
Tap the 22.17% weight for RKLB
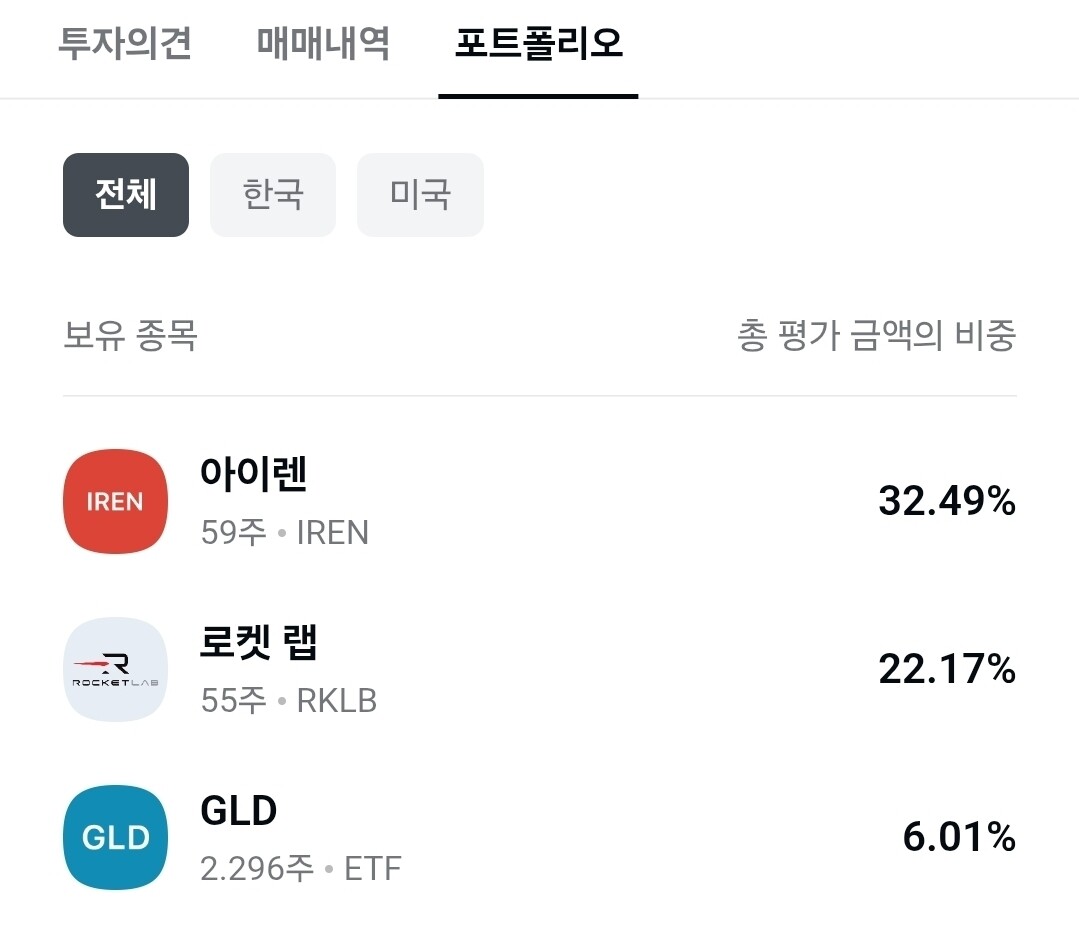pyautogui.click(x=947, y=669)
